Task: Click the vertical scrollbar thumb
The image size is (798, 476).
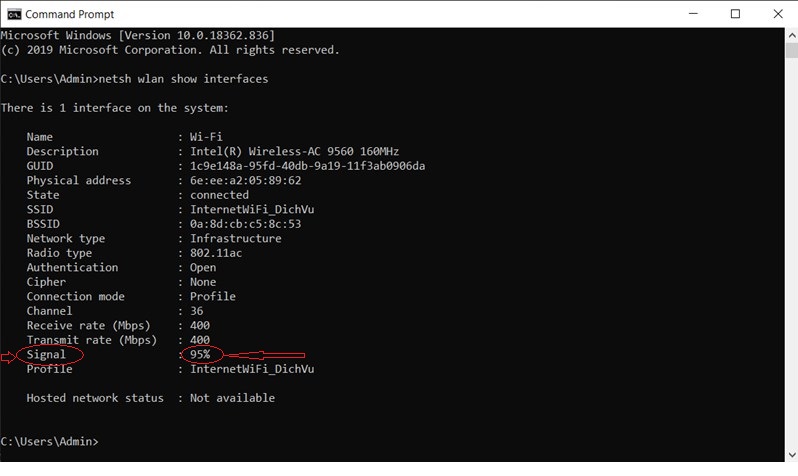Action: 791,50
